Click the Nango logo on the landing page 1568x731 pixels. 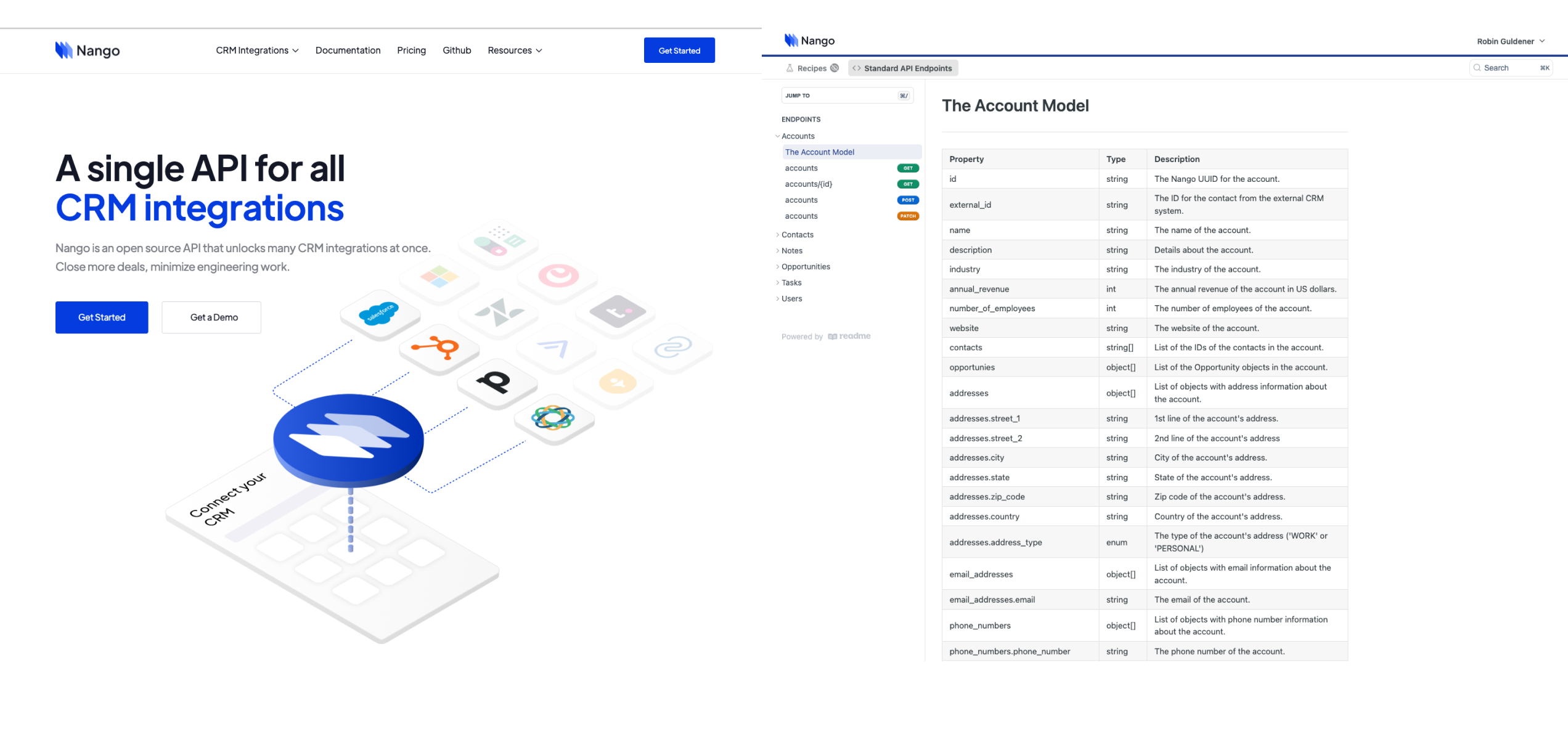(88, 51)
